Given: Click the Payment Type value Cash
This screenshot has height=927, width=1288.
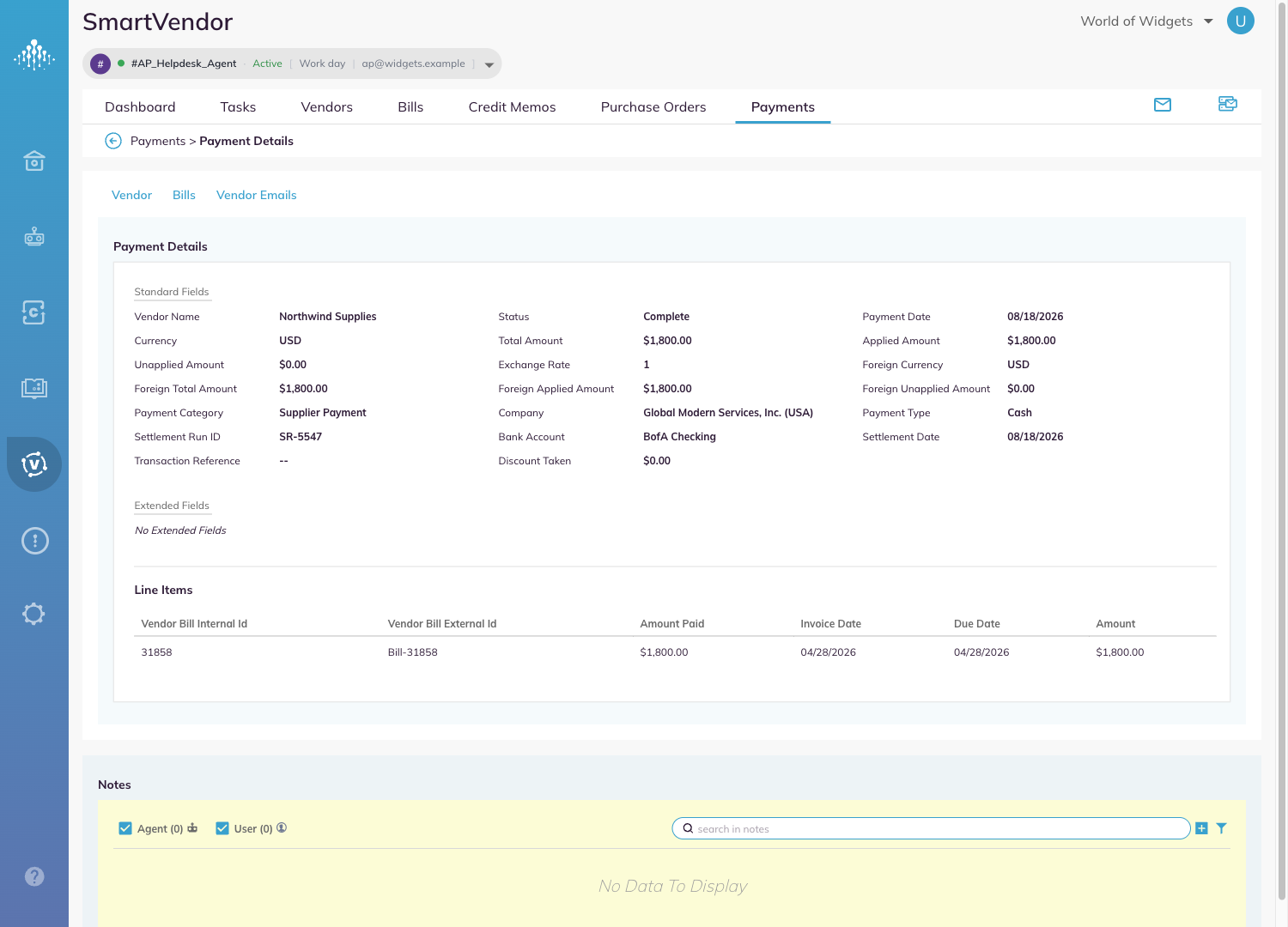Looking at the screenshot, I should coord(1019,413).
